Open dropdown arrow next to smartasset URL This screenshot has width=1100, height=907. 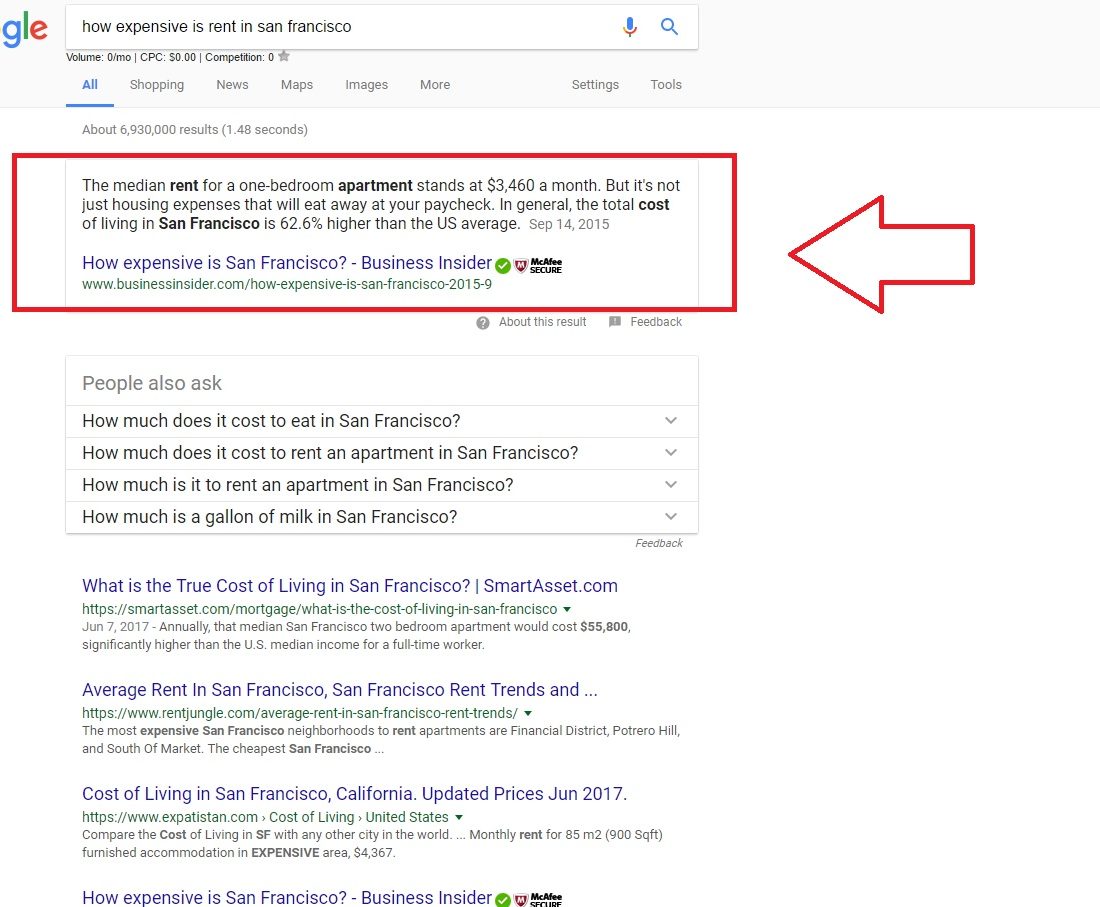click(567, 610)
